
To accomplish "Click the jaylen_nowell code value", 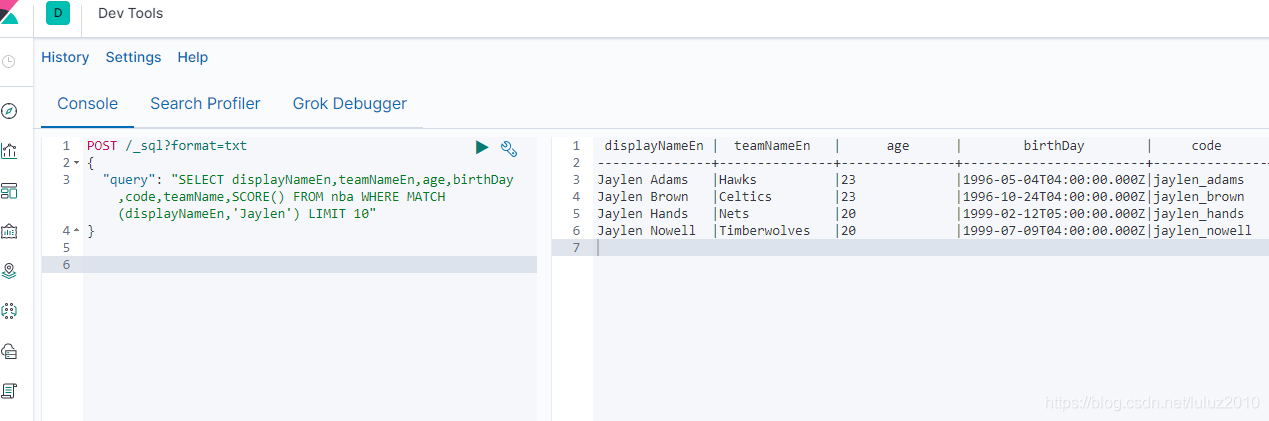I will (1202, 231).
